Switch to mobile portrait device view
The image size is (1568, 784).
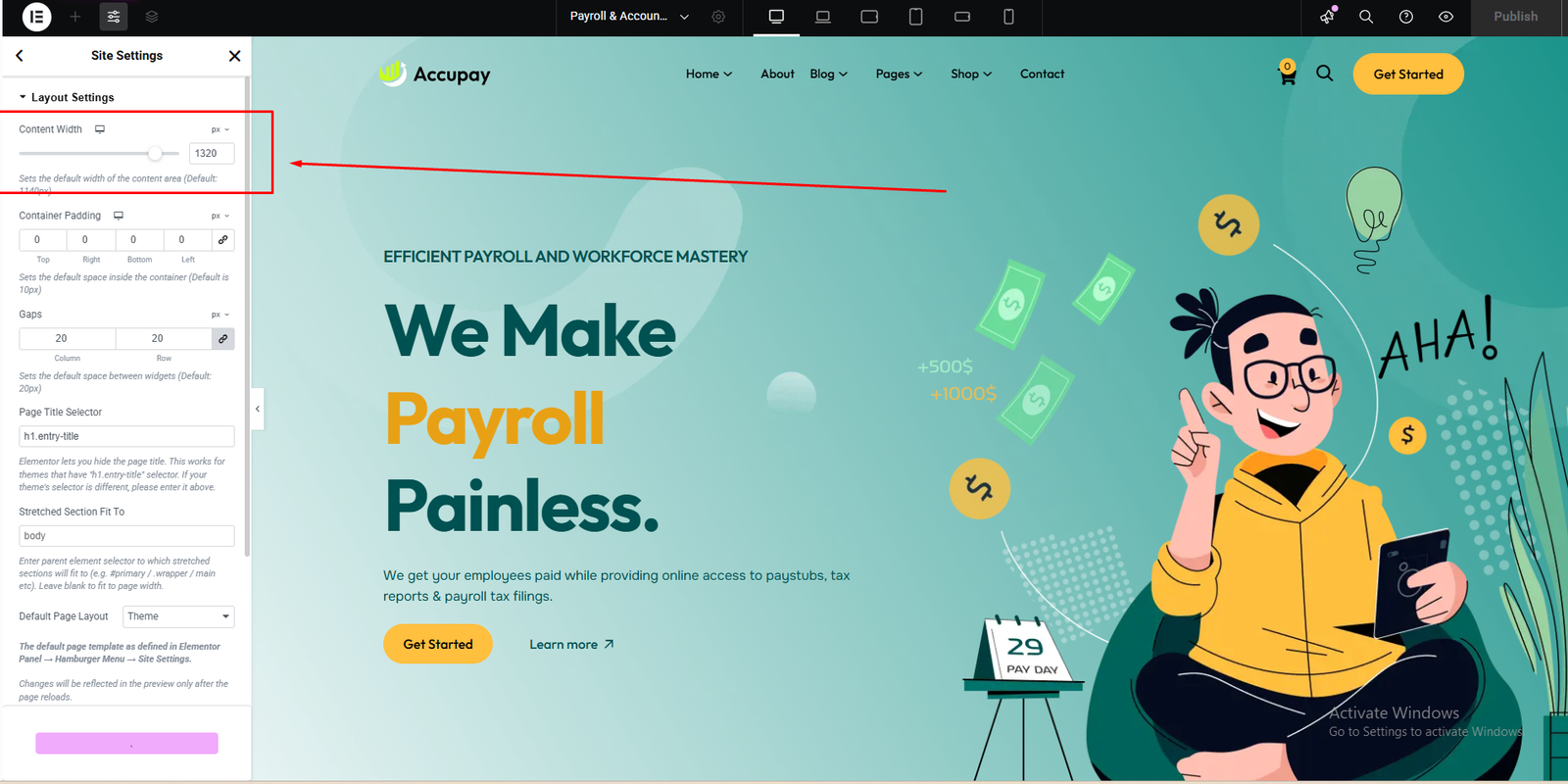click(1008, 17)
